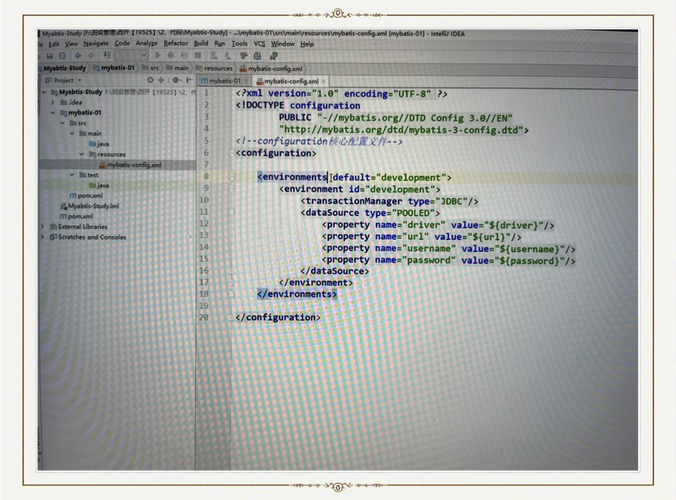Image resolution: width=676 pixels, height=500 pixels.
Task: Open the Tools menu
Action: point(239,44)
